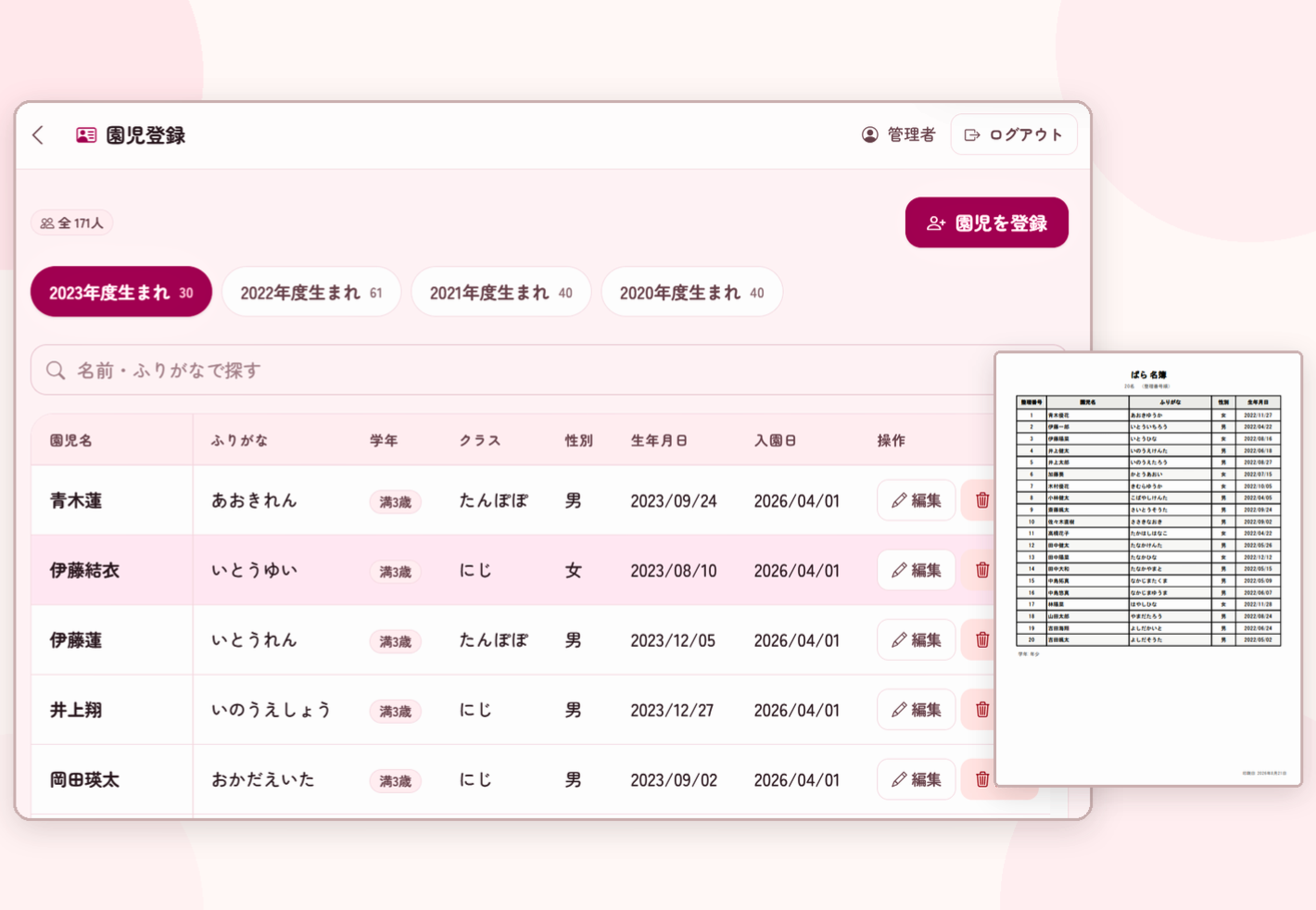Image resolution: width=1316 pixels, height=910 pixels.
Task: Delete 岡田瑛太 with the trash icon
Action: tap(982, 779)
